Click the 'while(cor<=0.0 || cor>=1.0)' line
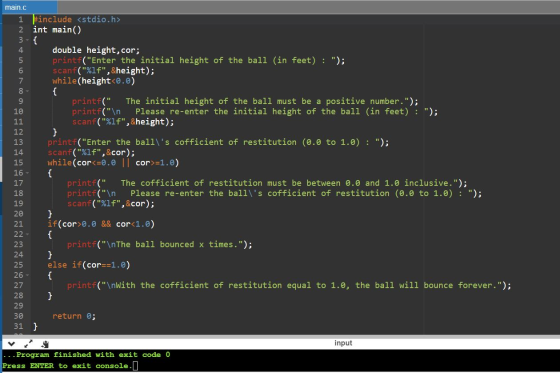Viewport: 560px width, 373px height. click(x=113, y=163)
